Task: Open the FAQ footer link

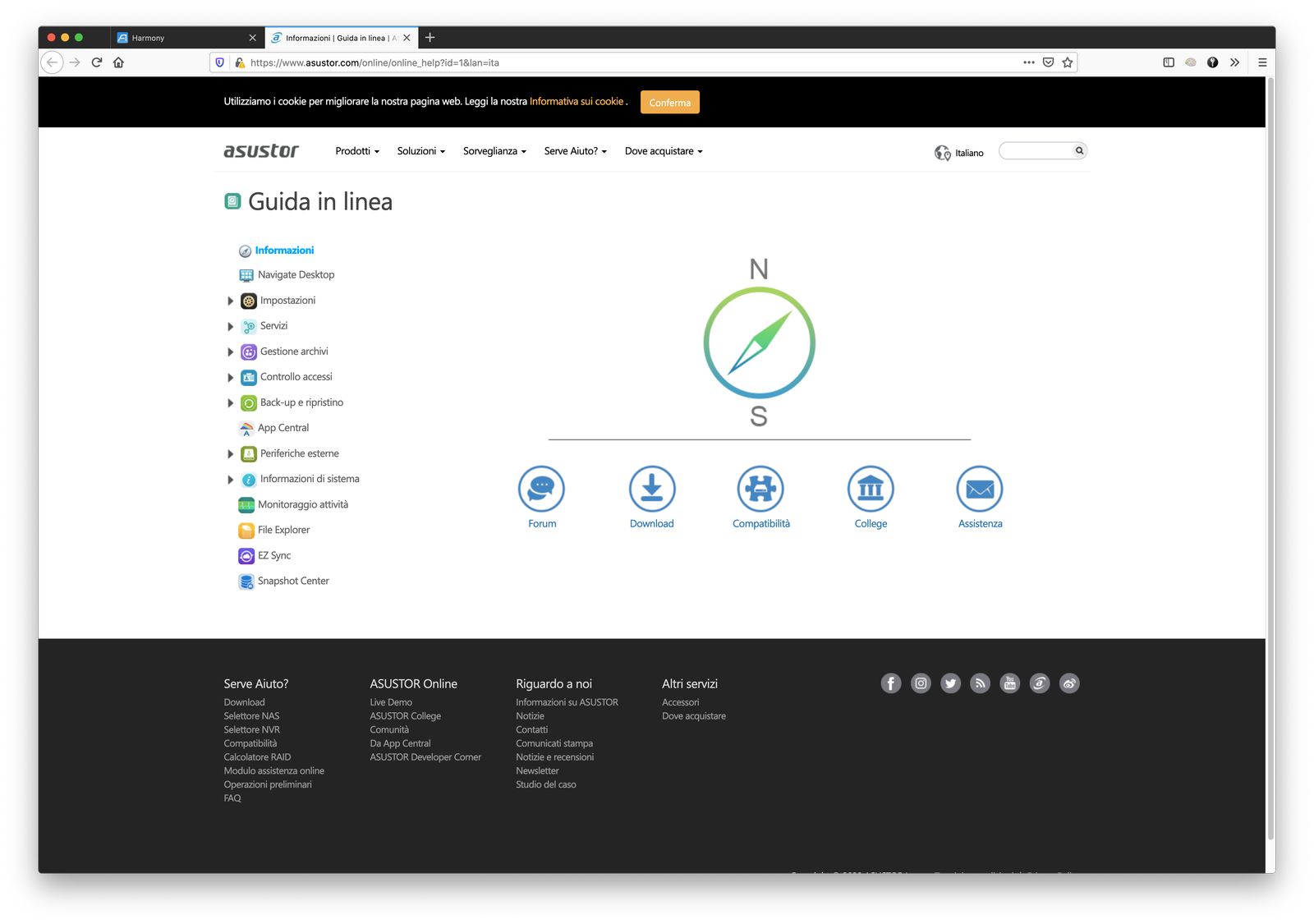Action: [232, 798]
